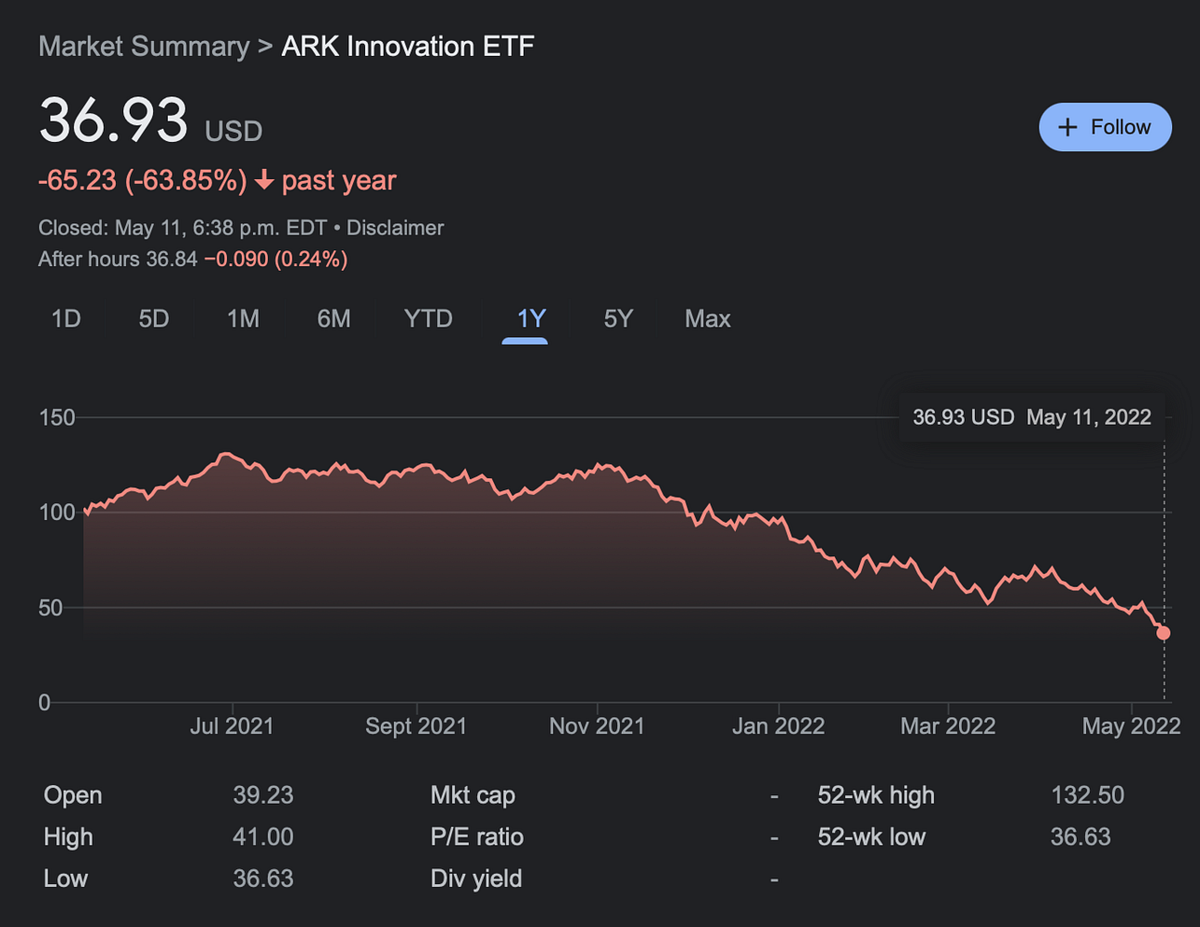
Task: Select the YTD chart range
Action: 428,318
